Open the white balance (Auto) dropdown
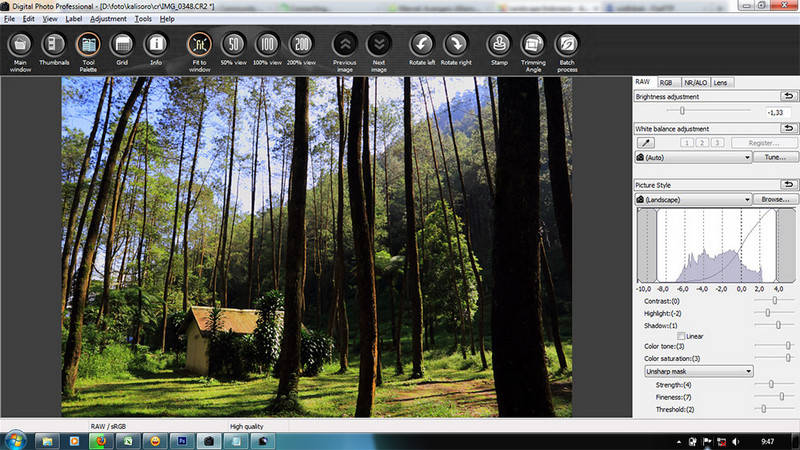800x450 pixels. 693,157
